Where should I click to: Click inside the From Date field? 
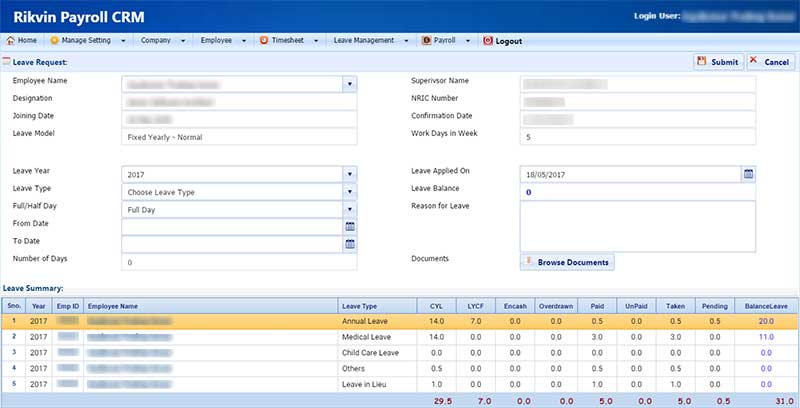tap(232, 227)
